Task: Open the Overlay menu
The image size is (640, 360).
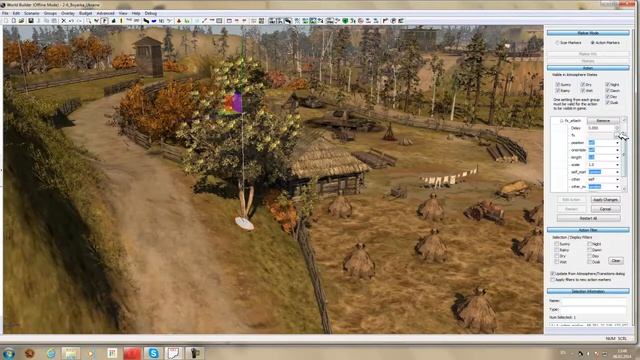Action: 68,13
